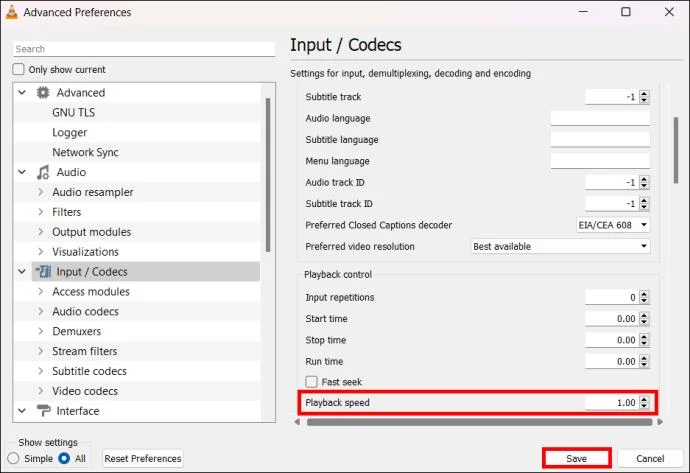Screen dimensions: 690x473
Task: Select the Simple settings radio button
Action: (x=13, y=458)
